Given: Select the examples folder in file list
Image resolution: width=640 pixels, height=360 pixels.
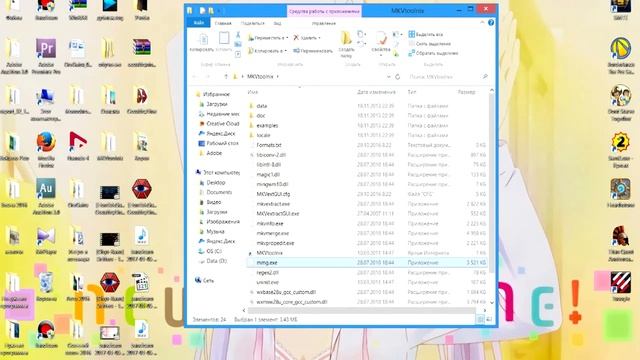Looking at the screenshot, I should pyautogui.click(x=267, y=125).
